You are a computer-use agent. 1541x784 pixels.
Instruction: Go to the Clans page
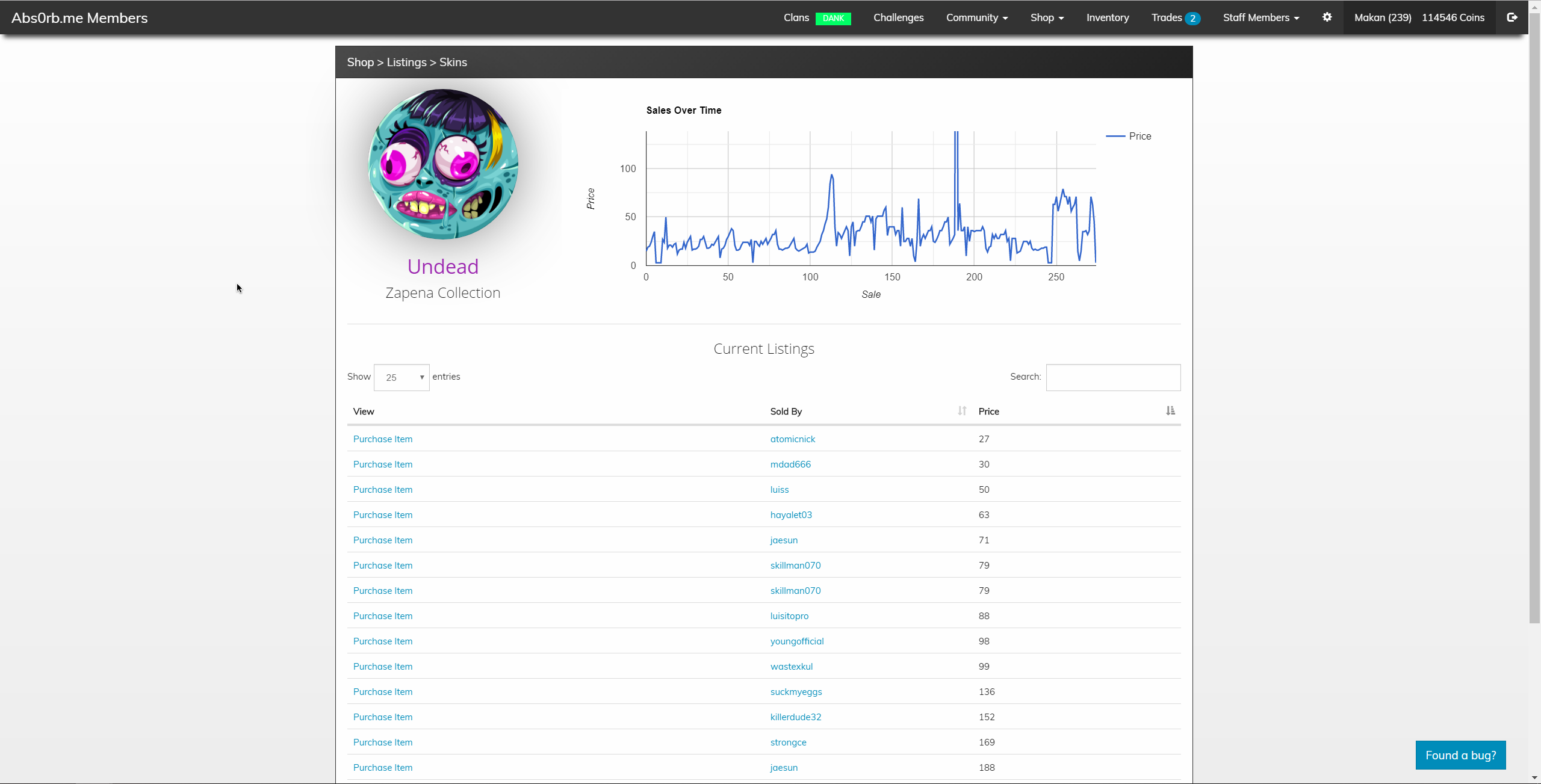coord(796,17)
